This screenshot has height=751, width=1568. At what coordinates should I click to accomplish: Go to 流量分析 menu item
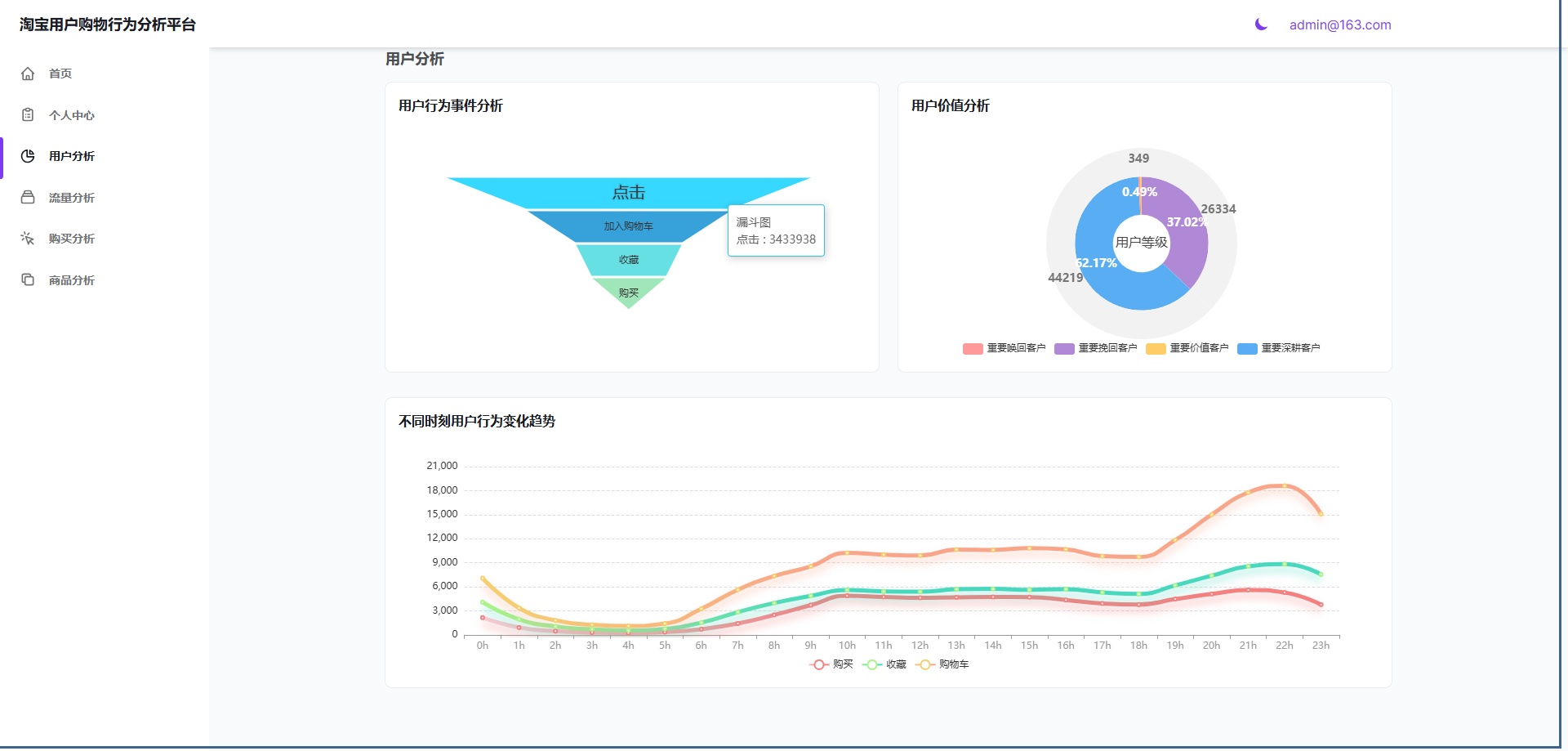[x=72, y=198]
